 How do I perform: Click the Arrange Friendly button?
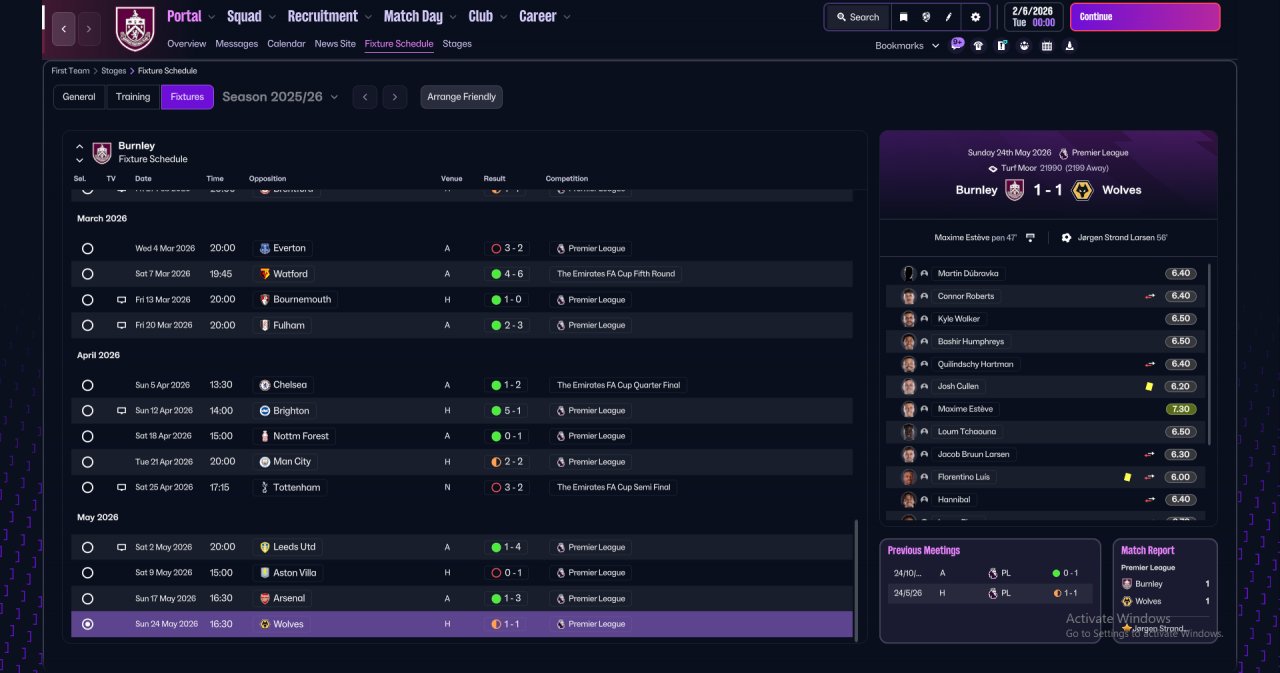point(461,97)
